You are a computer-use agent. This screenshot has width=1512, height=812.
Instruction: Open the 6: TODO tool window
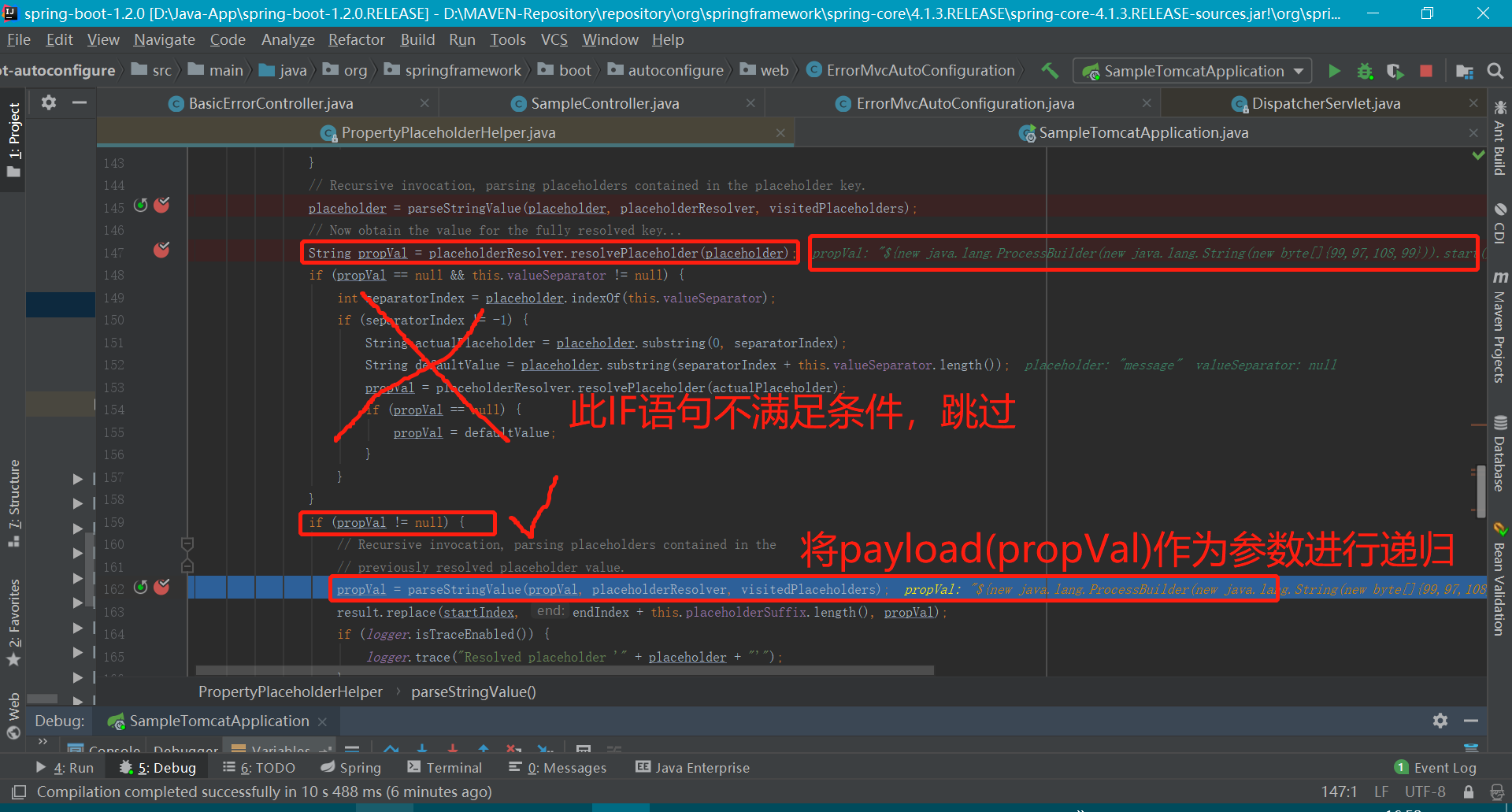click(259, 768)
